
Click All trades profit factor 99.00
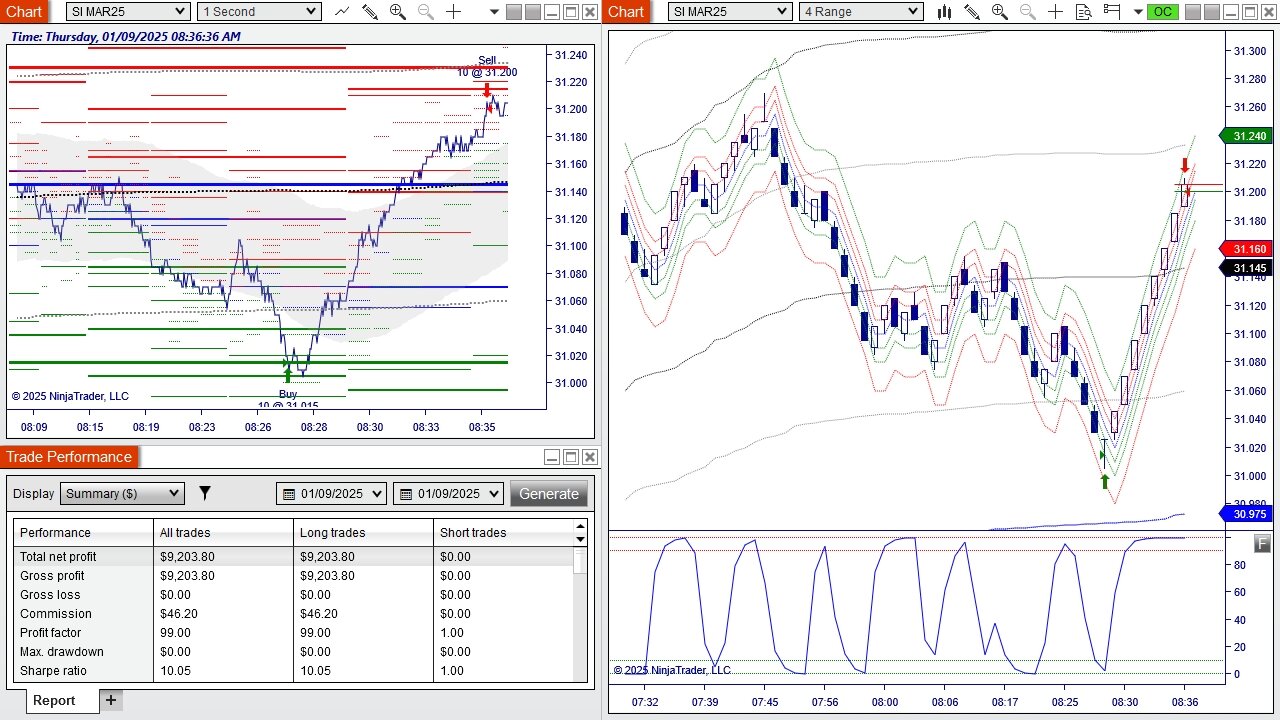coord(175,633)
